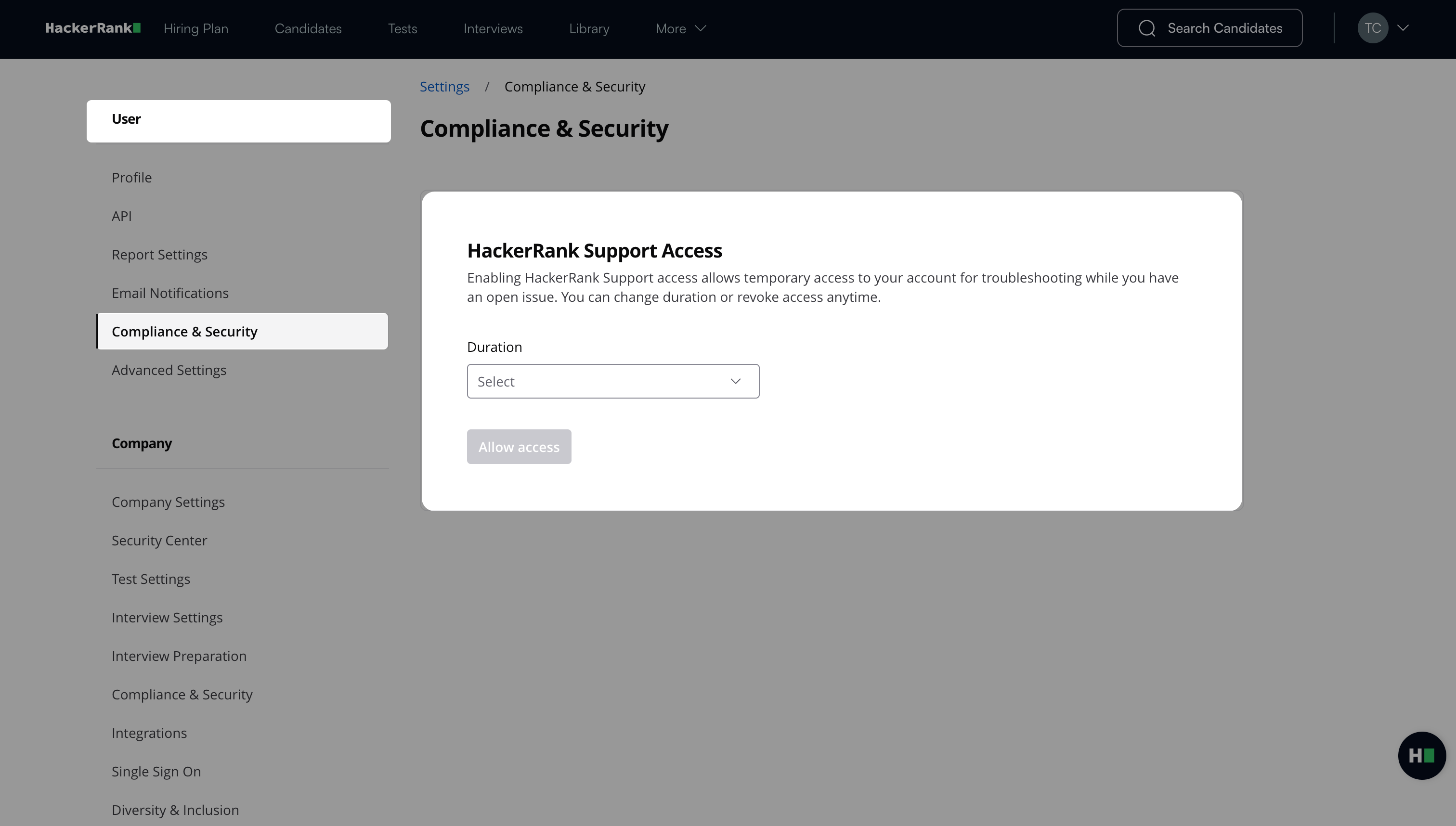
Task: Click the Company section header
Action: 142,444
